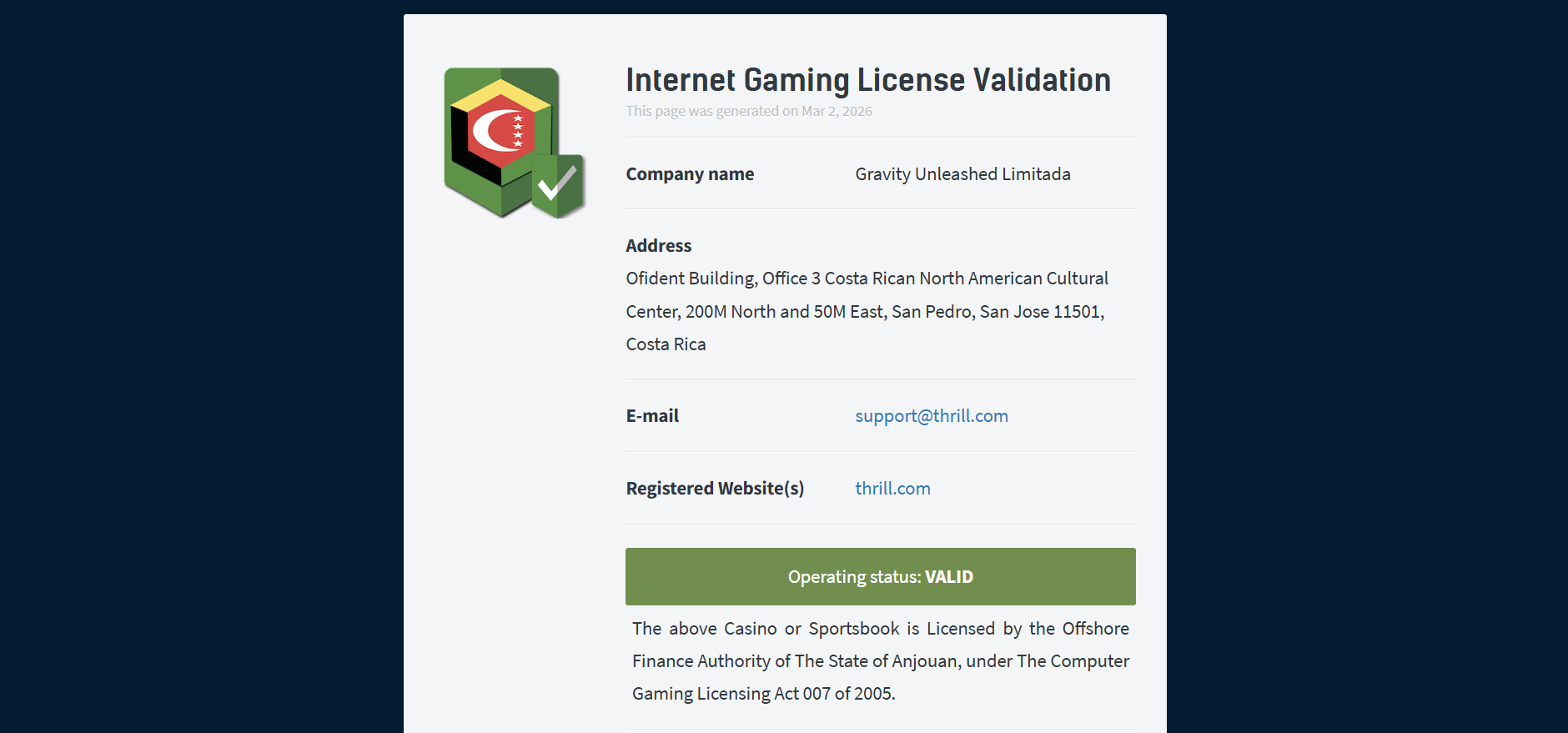Click the Costa Rica address line
The image size is (1568, 733).
click(666, 344)
